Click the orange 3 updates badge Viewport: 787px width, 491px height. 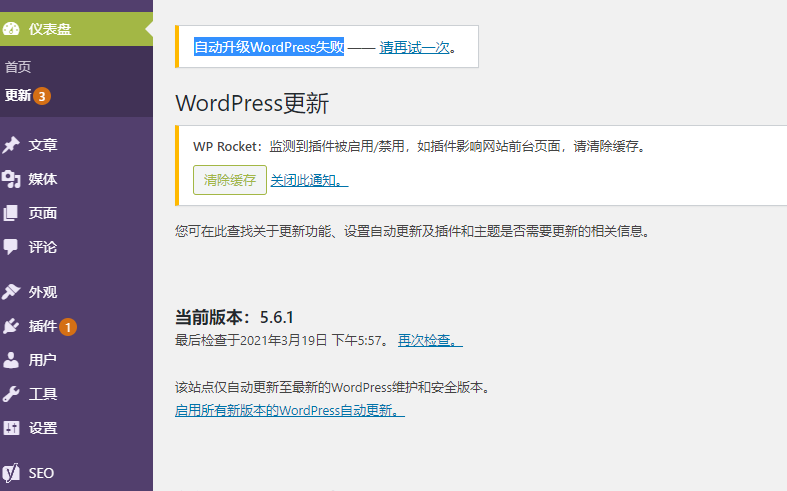tap(42, 96)
